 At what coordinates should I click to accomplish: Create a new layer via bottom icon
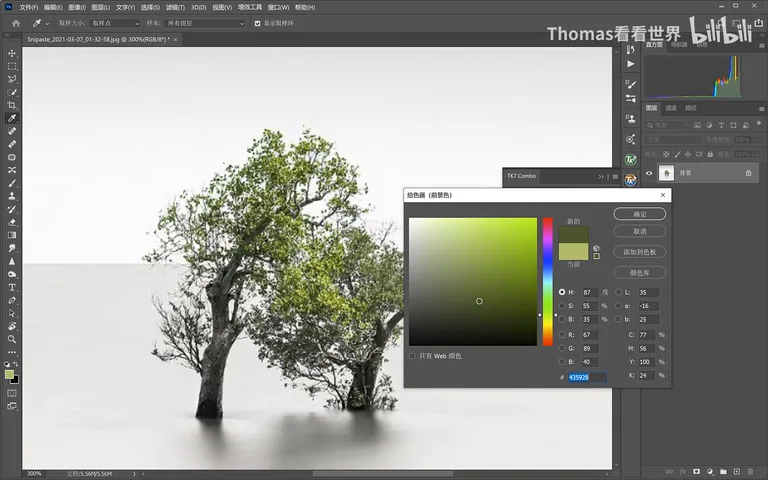tap(737, 472)
